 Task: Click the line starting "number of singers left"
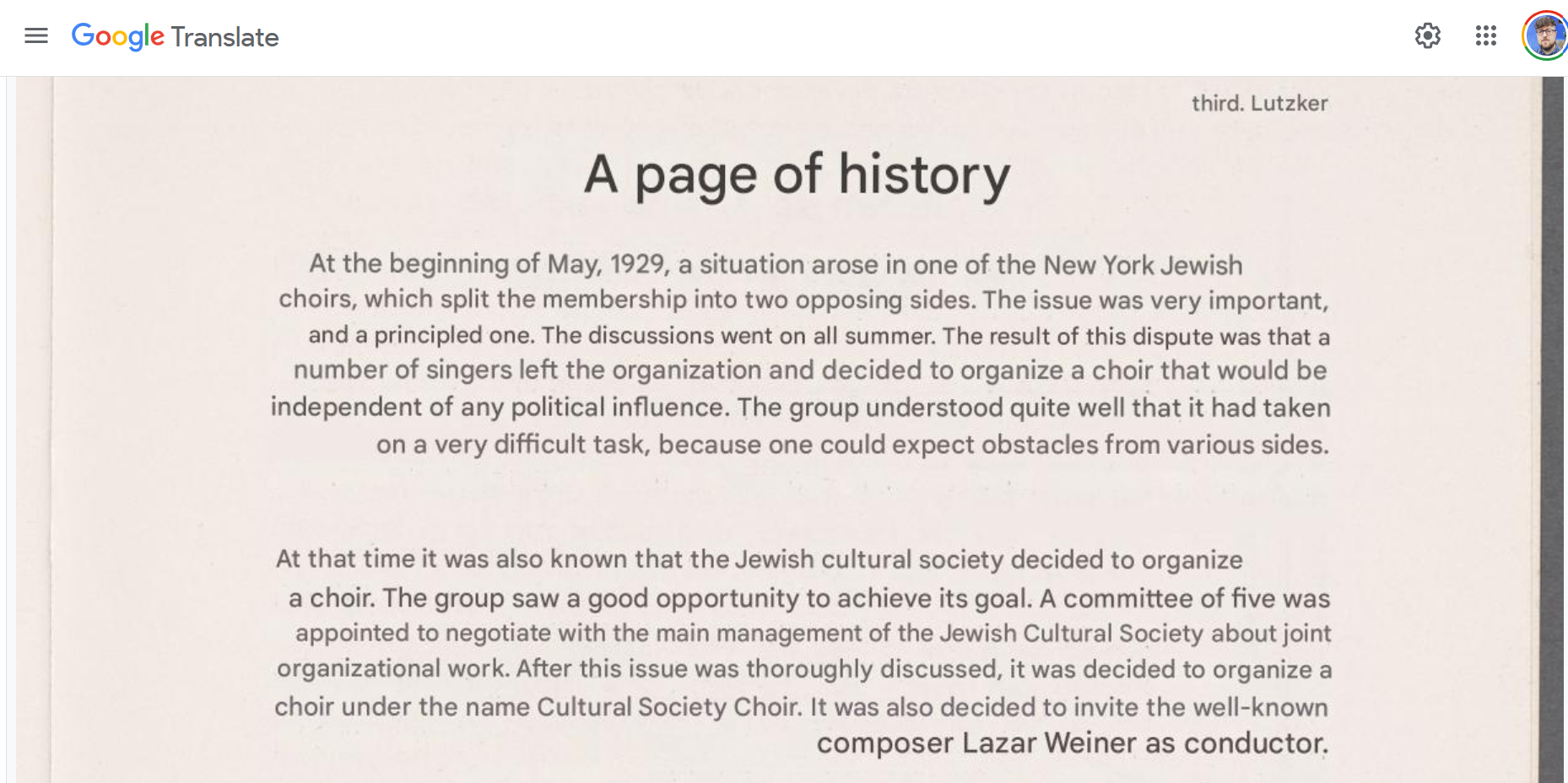[810, 370]
